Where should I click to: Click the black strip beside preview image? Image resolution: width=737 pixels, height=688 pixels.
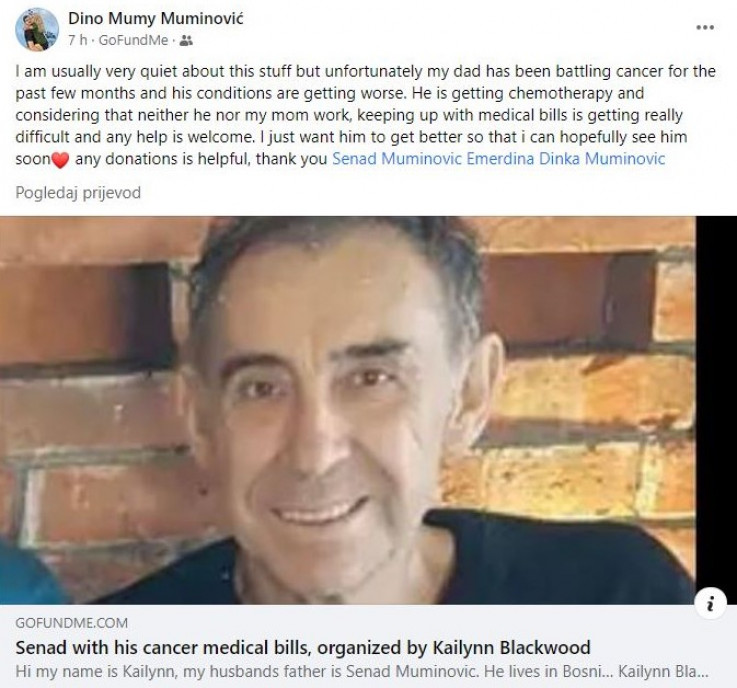click(716, 402)
